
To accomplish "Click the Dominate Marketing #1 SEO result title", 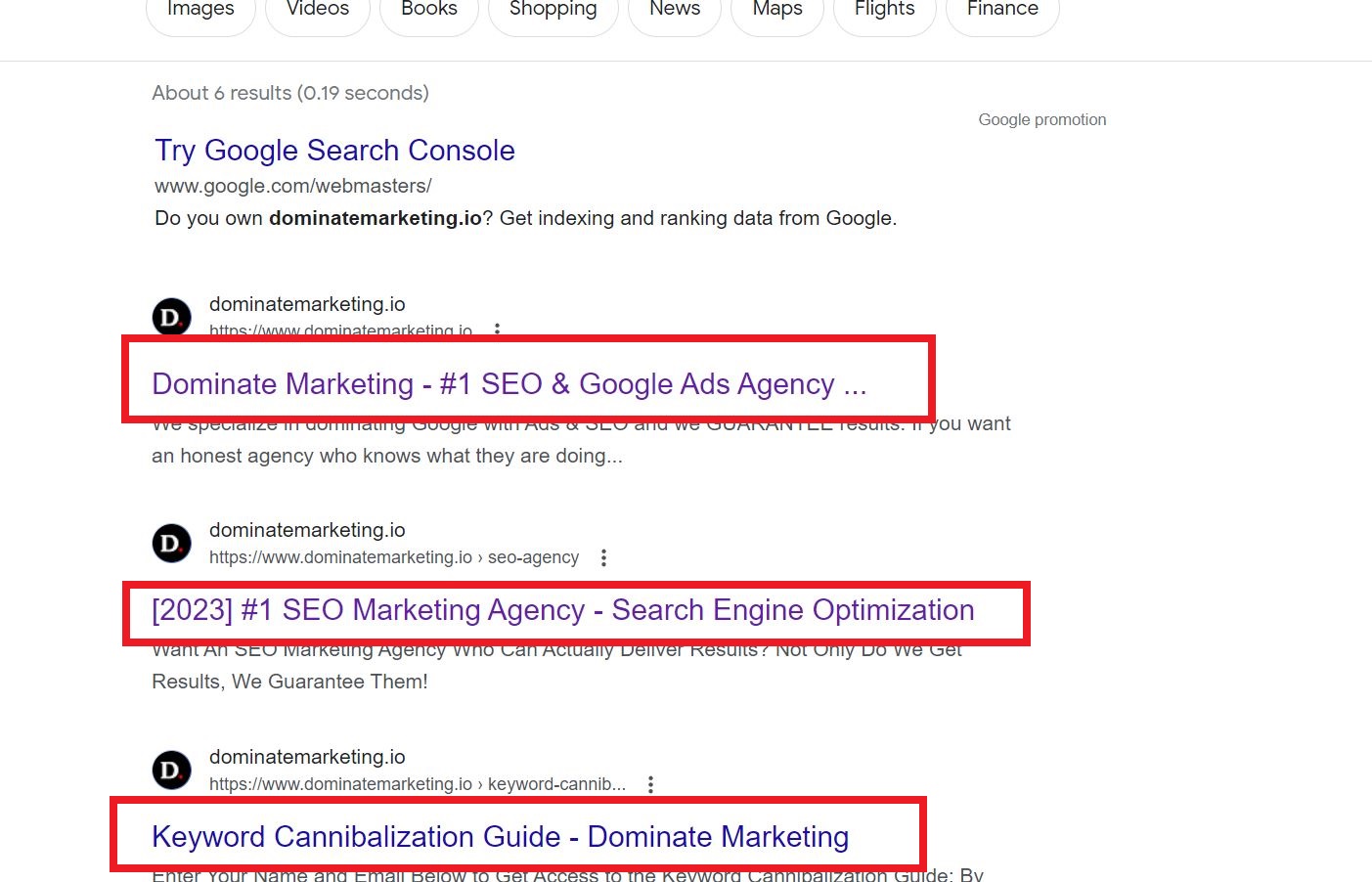I will tap(509, 384).
